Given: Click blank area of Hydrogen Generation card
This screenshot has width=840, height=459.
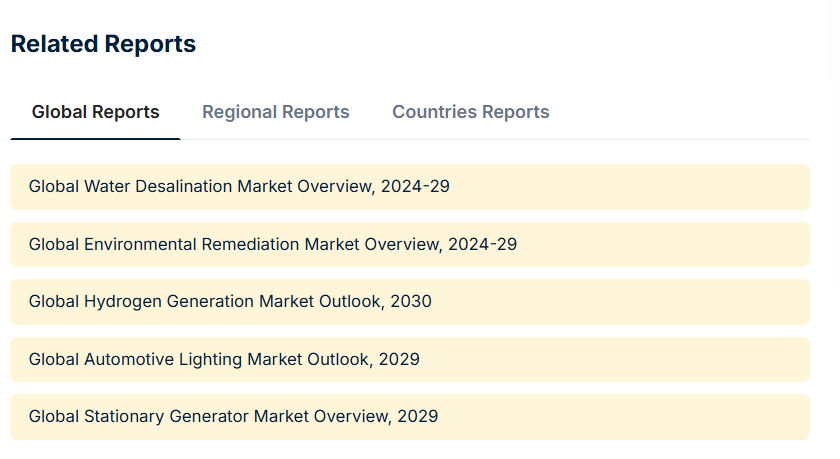Looking at the screenshot, I should (x=630, y=302).
